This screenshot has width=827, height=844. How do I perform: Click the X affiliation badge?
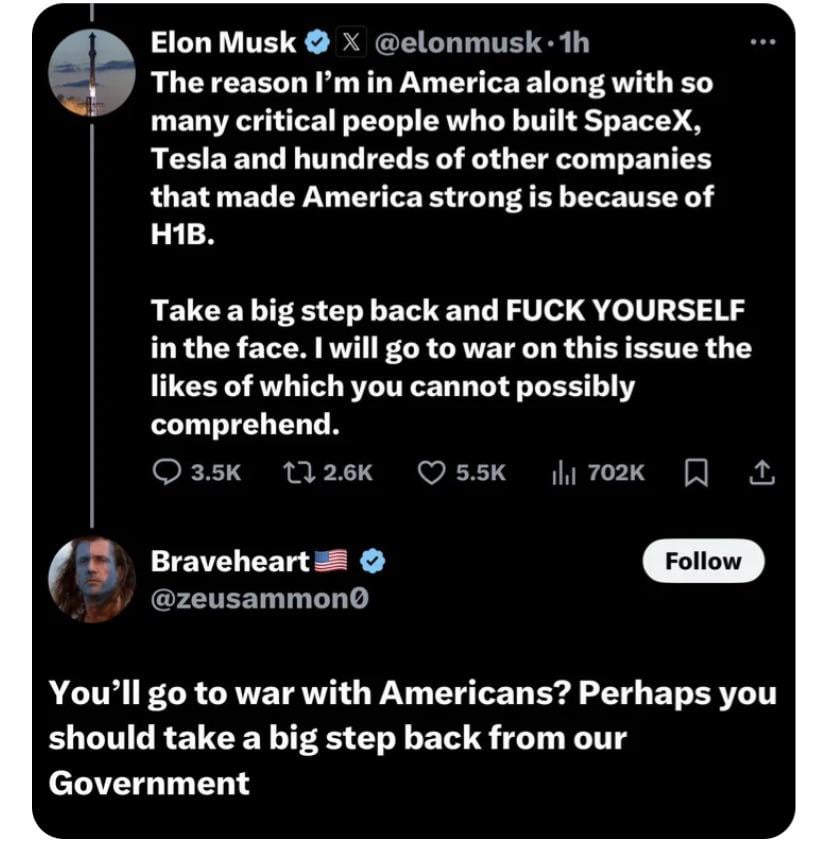pos(351,43)
